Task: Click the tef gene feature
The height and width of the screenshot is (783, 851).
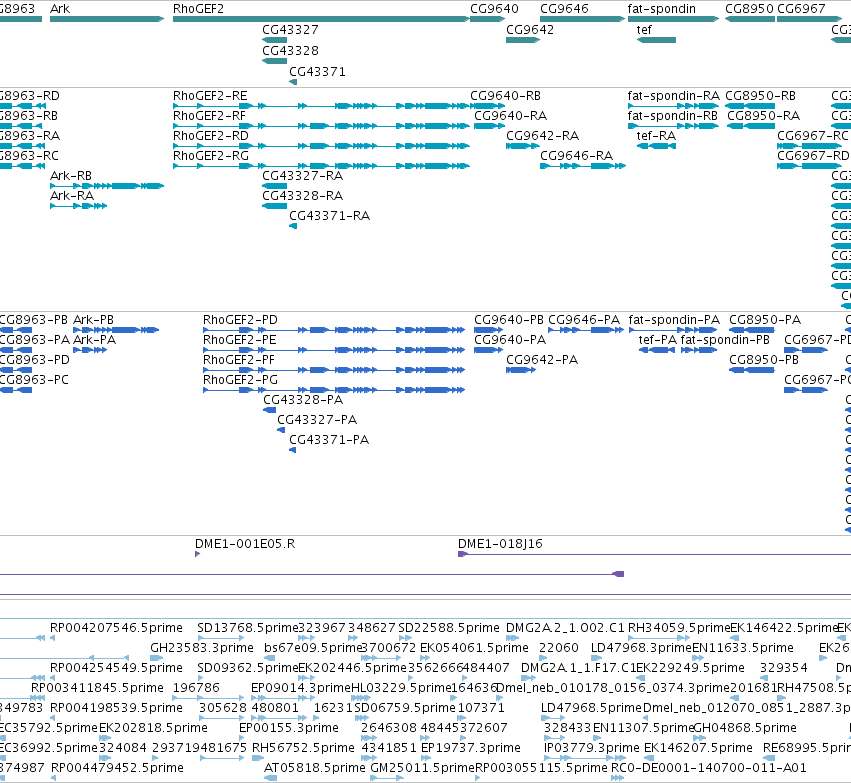Action: (x=656, y=40)
